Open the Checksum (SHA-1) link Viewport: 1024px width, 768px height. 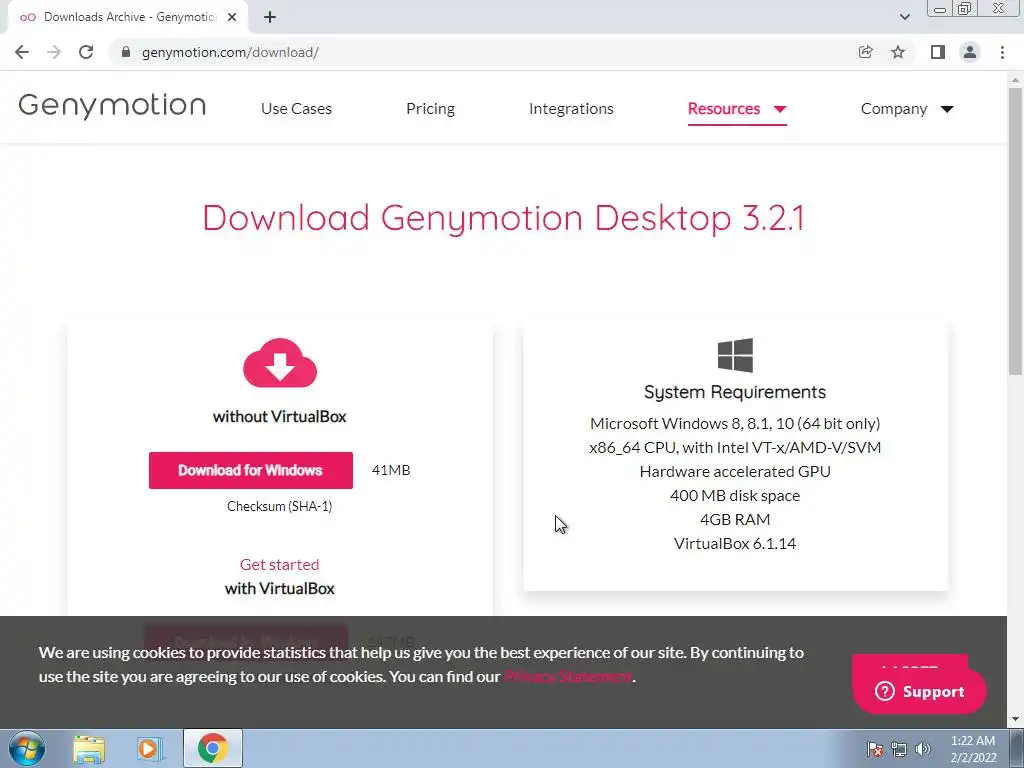point(280,506)
